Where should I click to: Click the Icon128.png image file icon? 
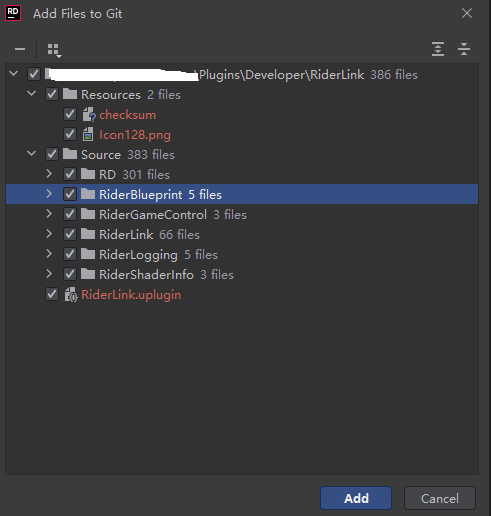(x=88, y=134)
